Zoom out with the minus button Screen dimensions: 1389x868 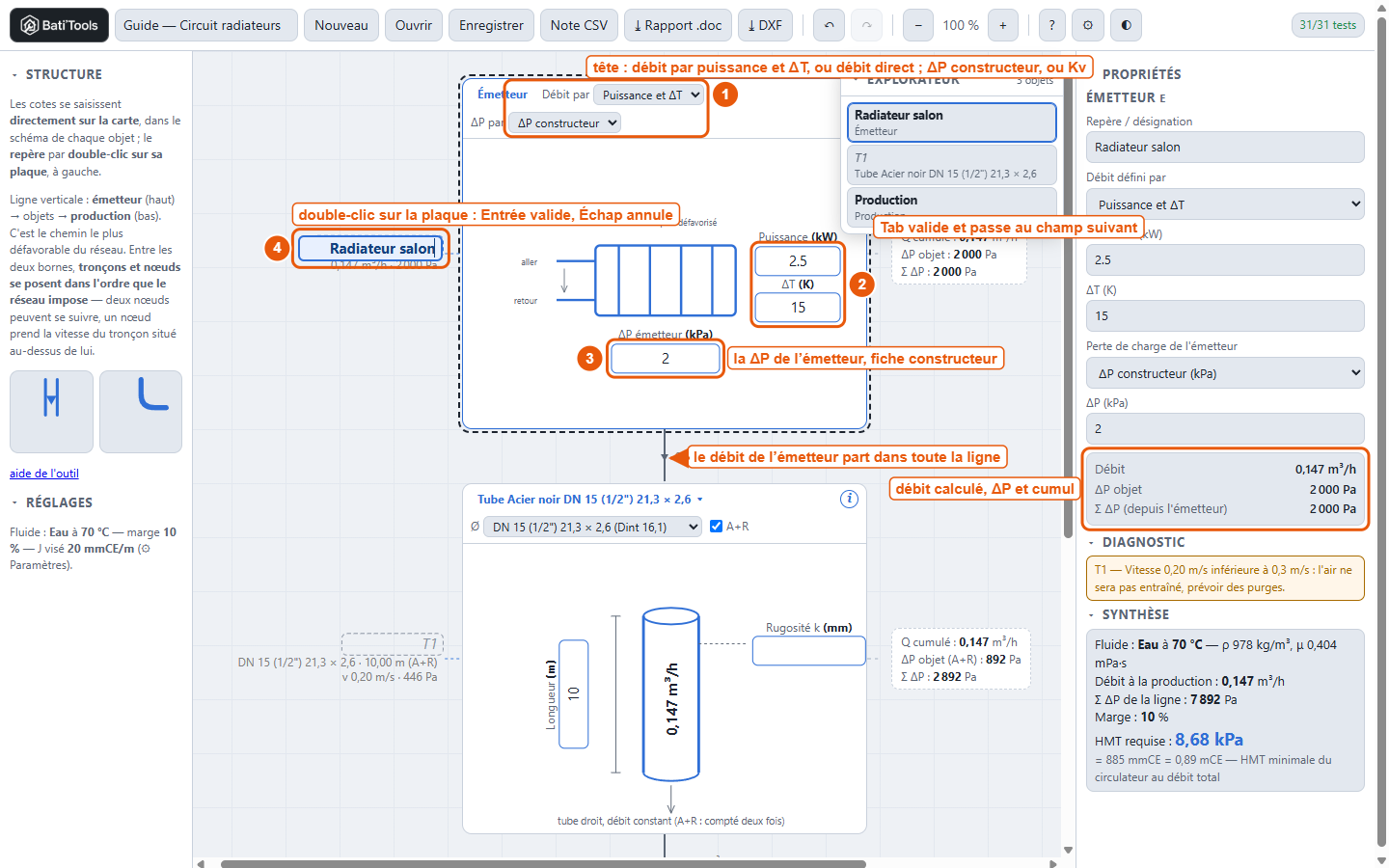click(x=917, y=25)
